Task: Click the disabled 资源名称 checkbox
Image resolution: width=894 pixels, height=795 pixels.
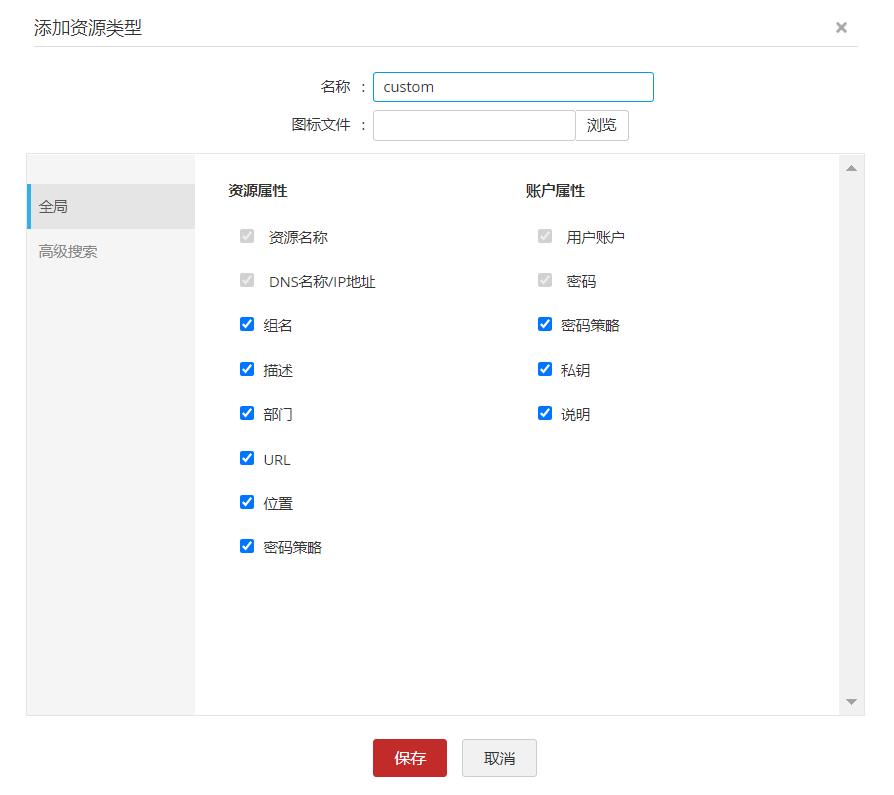Action: [247, 236]
